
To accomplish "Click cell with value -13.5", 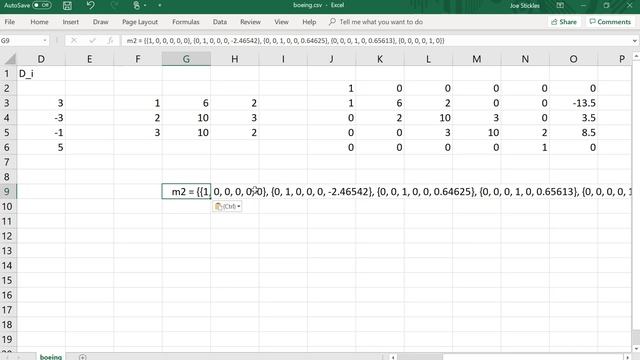I will tap(573, 103).
